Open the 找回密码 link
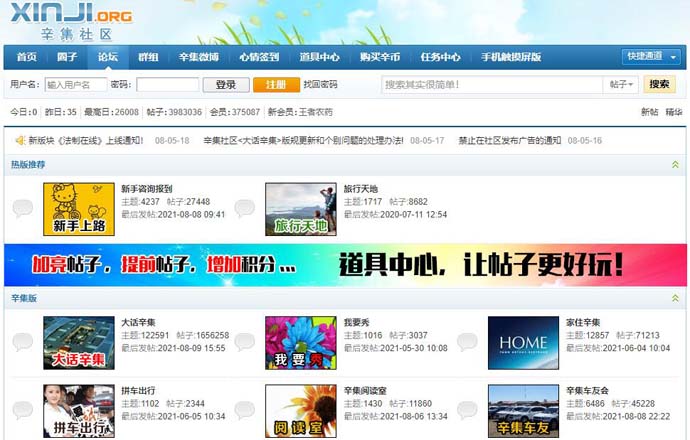Image resolution: width=690 pixels, height=440 pixels. (320, 85)
